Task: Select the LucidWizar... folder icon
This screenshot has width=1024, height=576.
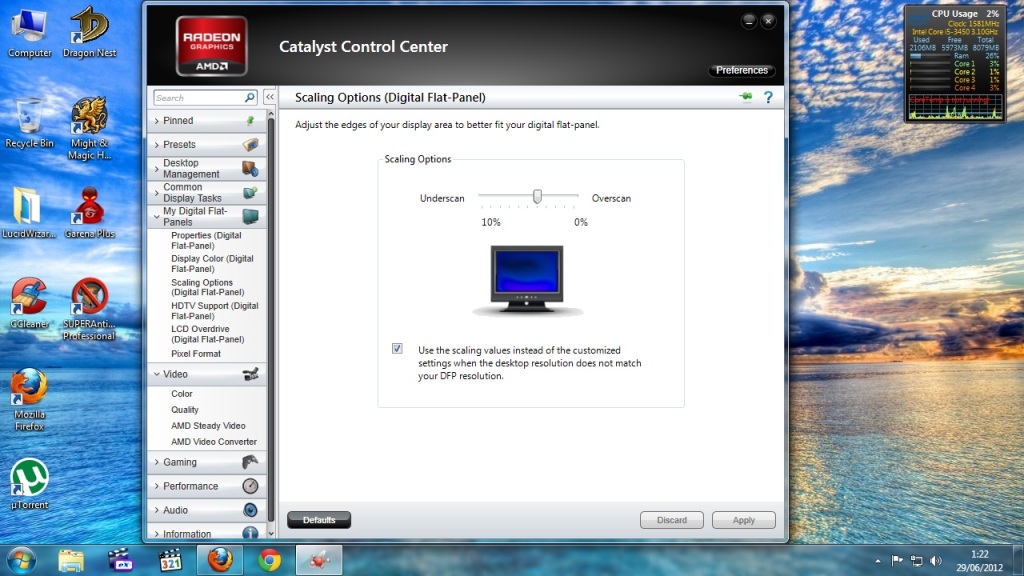Action: click(x=29, y=213)
